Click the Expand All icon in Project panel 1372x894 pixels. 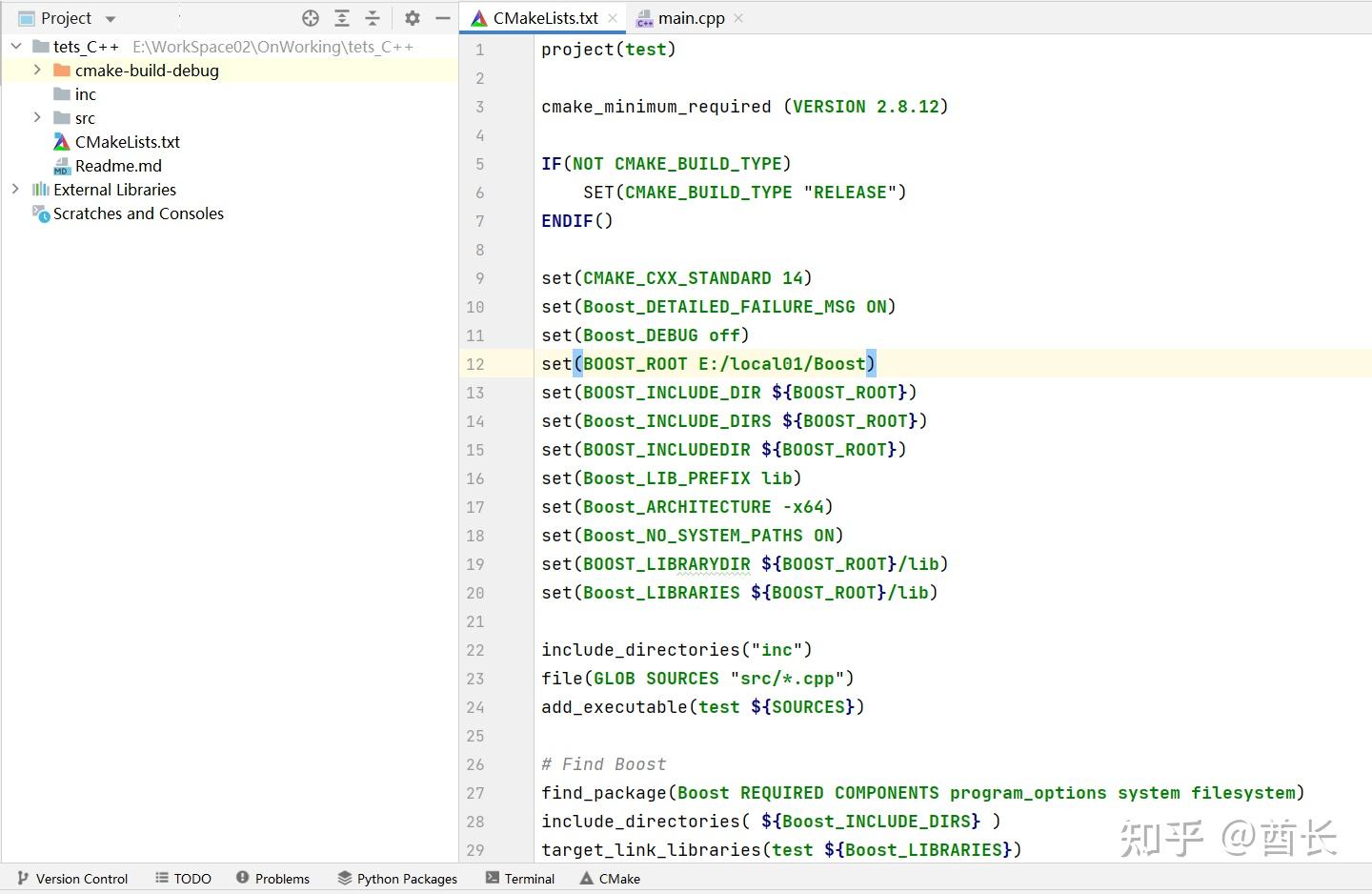coord(342,18)
